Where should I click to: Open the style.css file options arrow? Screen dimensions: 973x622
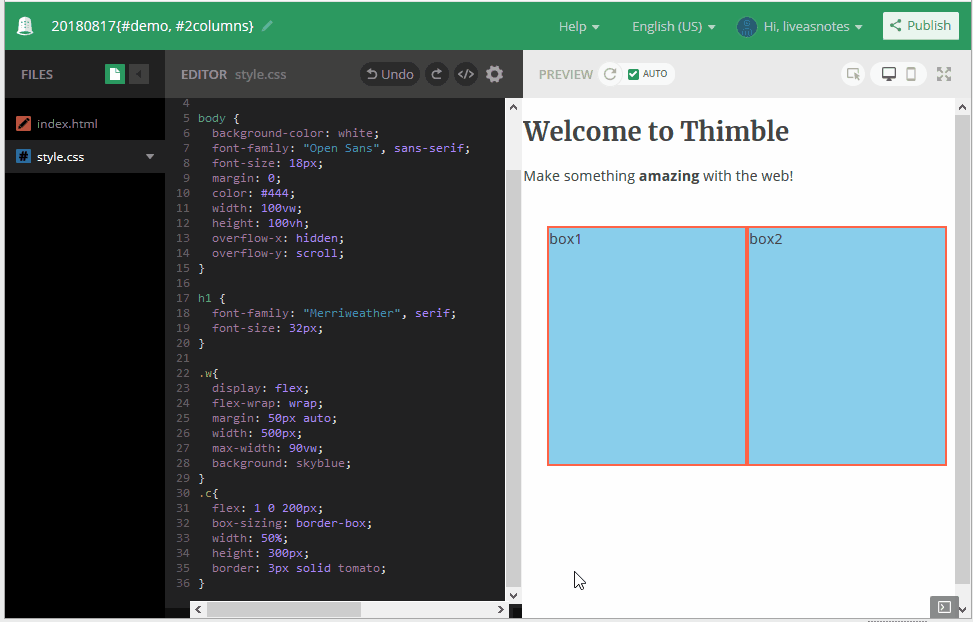coord(150,157)
